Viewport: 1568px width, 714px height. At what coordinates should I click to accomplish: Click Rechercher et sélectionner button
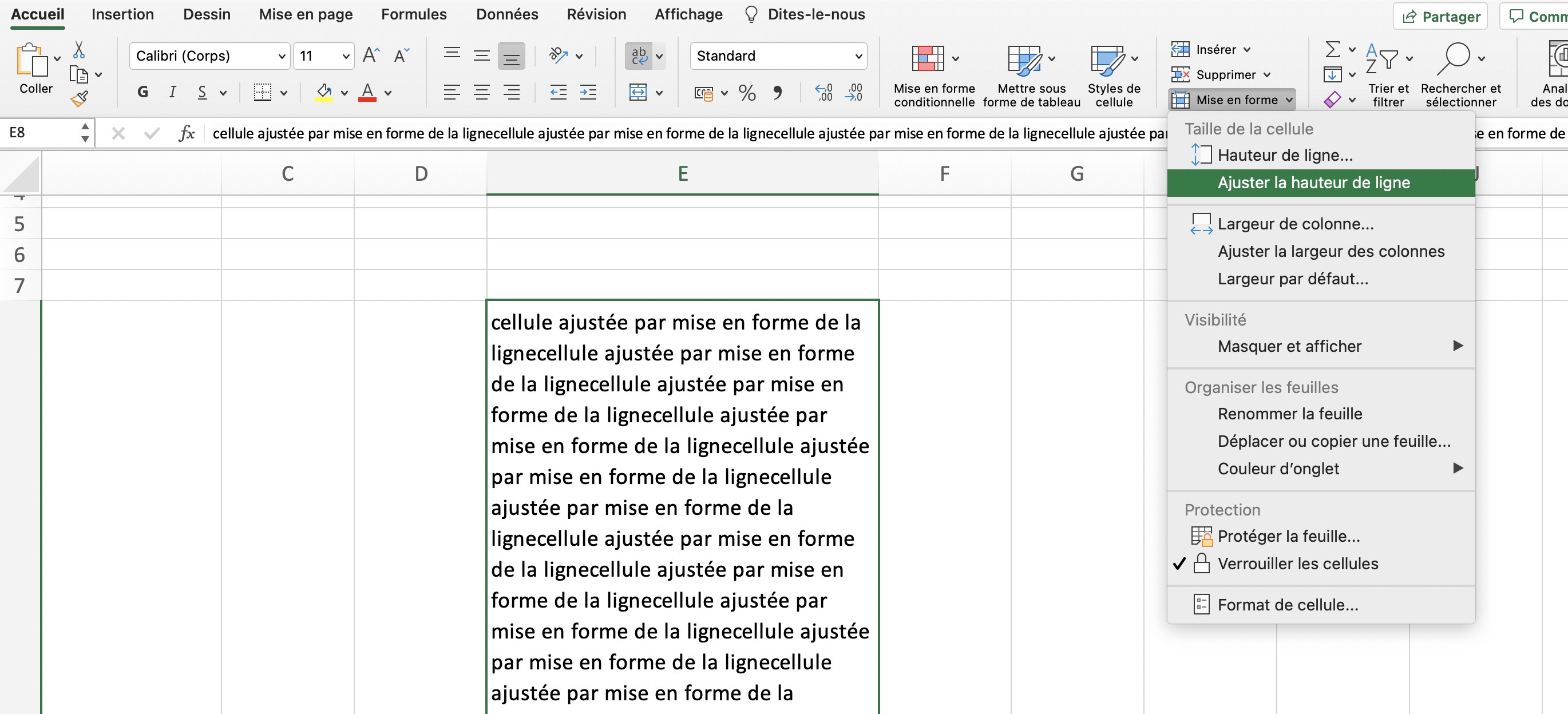tap(1461, 74)
